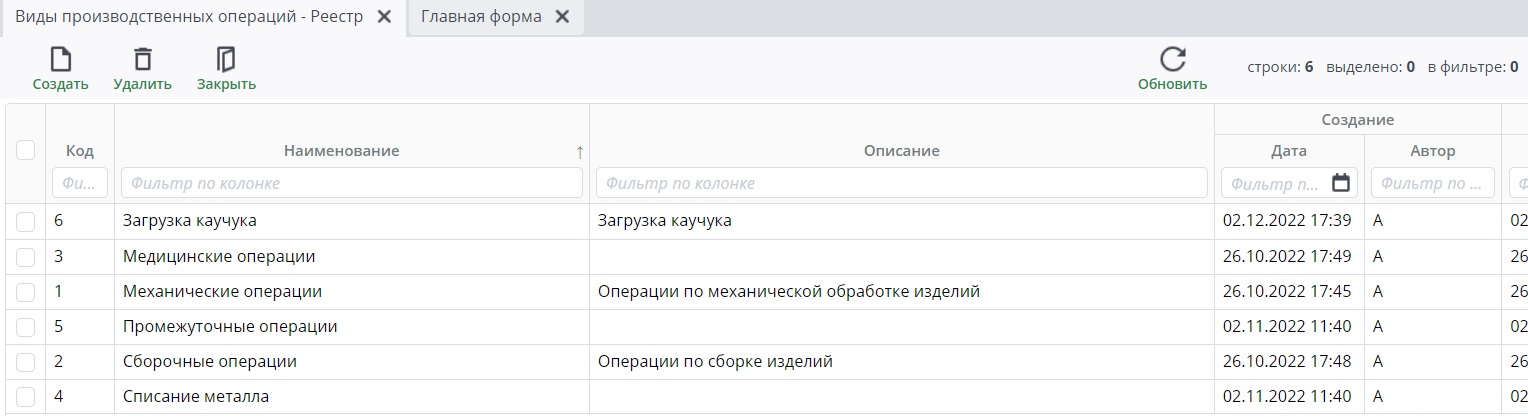Click the Создать (Create) document icon
1528x416 pixels.
(x=60, y=59)
